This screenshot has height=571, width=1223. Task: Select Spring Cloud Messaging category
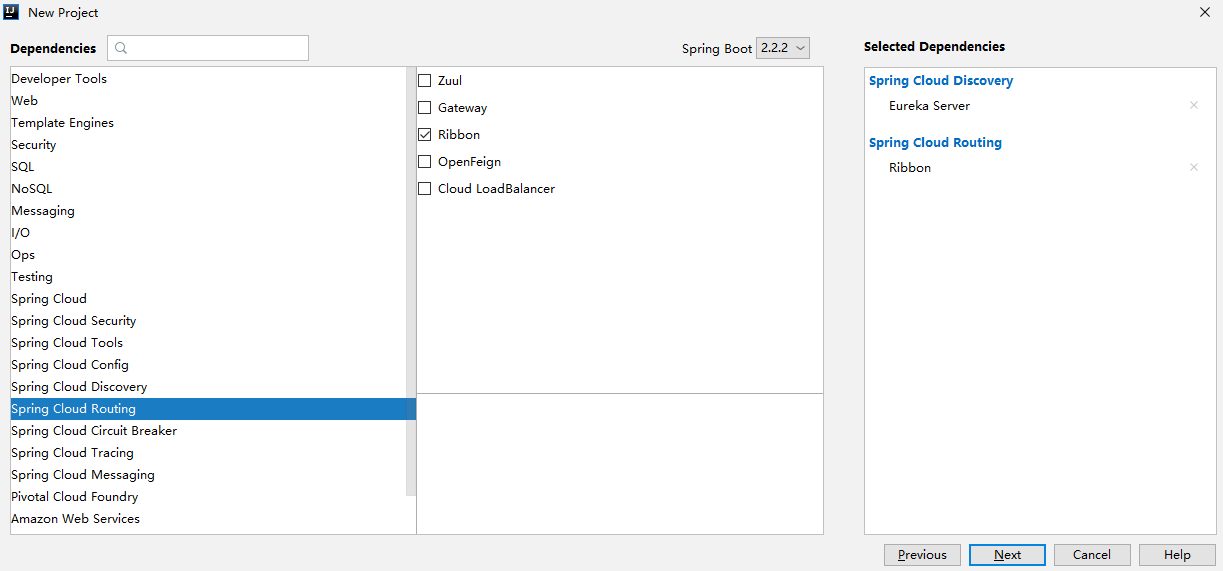(208, 475)
